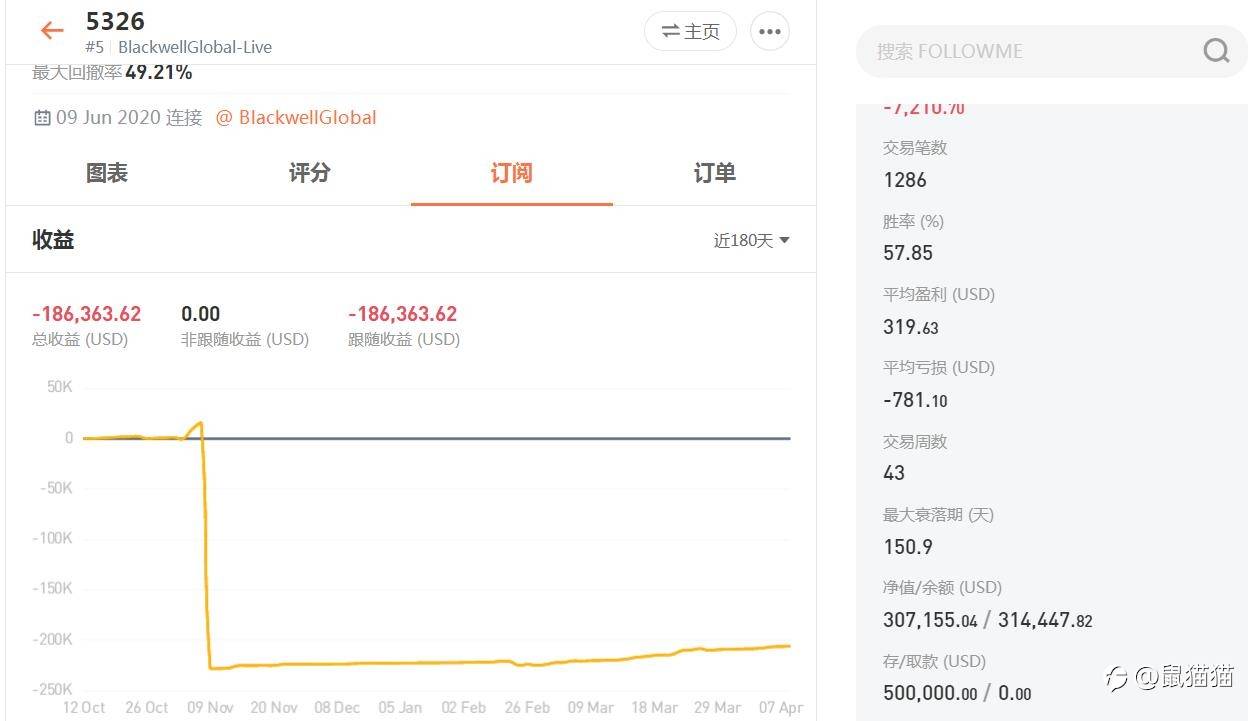The width and height of the screenshot is (1248, 721).
Task: Click the 跟随收益 (USD) figure
Action: click(403, 314)
